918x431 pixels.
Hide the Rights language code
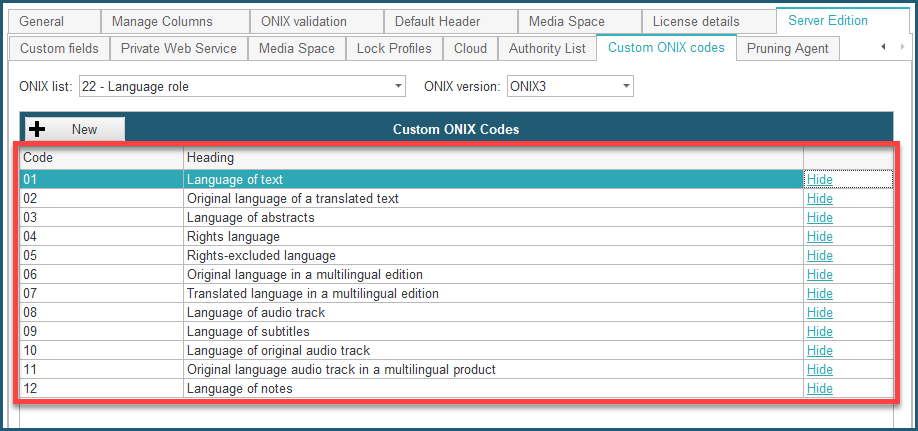click(x=819, y=237)
